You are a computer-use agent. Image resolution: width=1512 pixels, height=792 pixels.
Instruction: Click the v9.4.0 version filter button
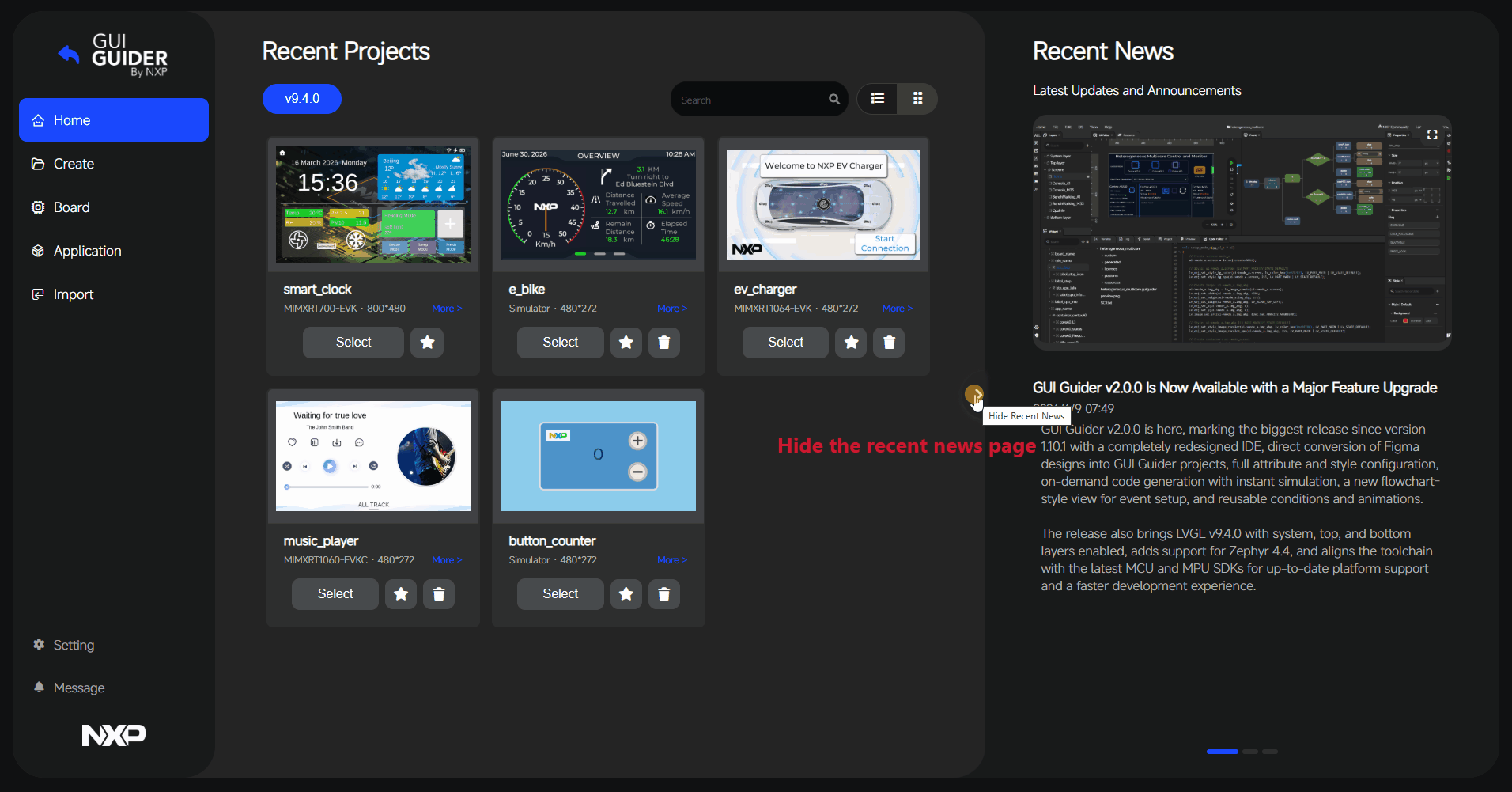(302, 99)
